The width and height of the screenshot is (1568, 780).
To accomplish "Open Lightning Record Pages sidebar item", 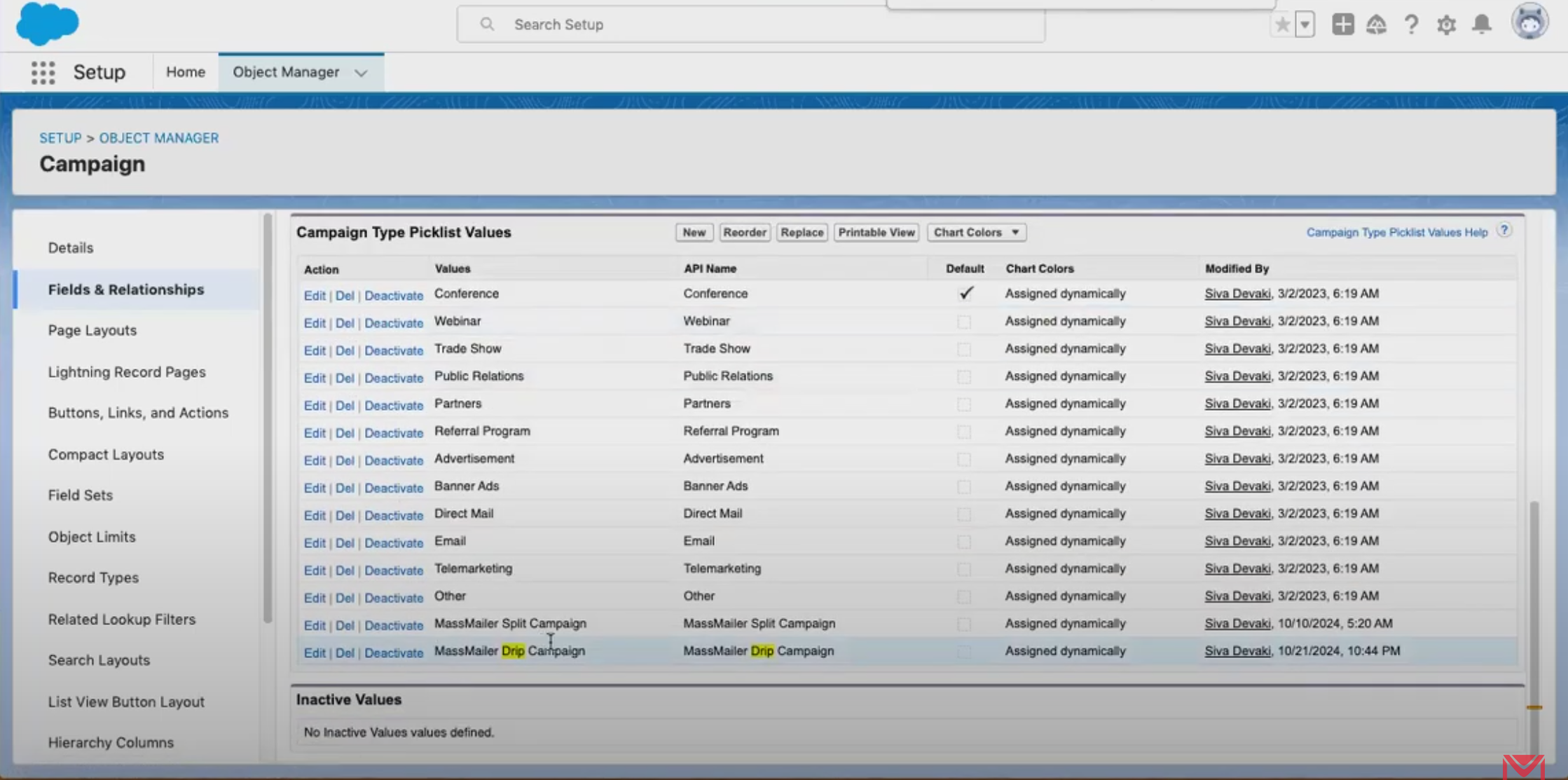I will (127, 372).
